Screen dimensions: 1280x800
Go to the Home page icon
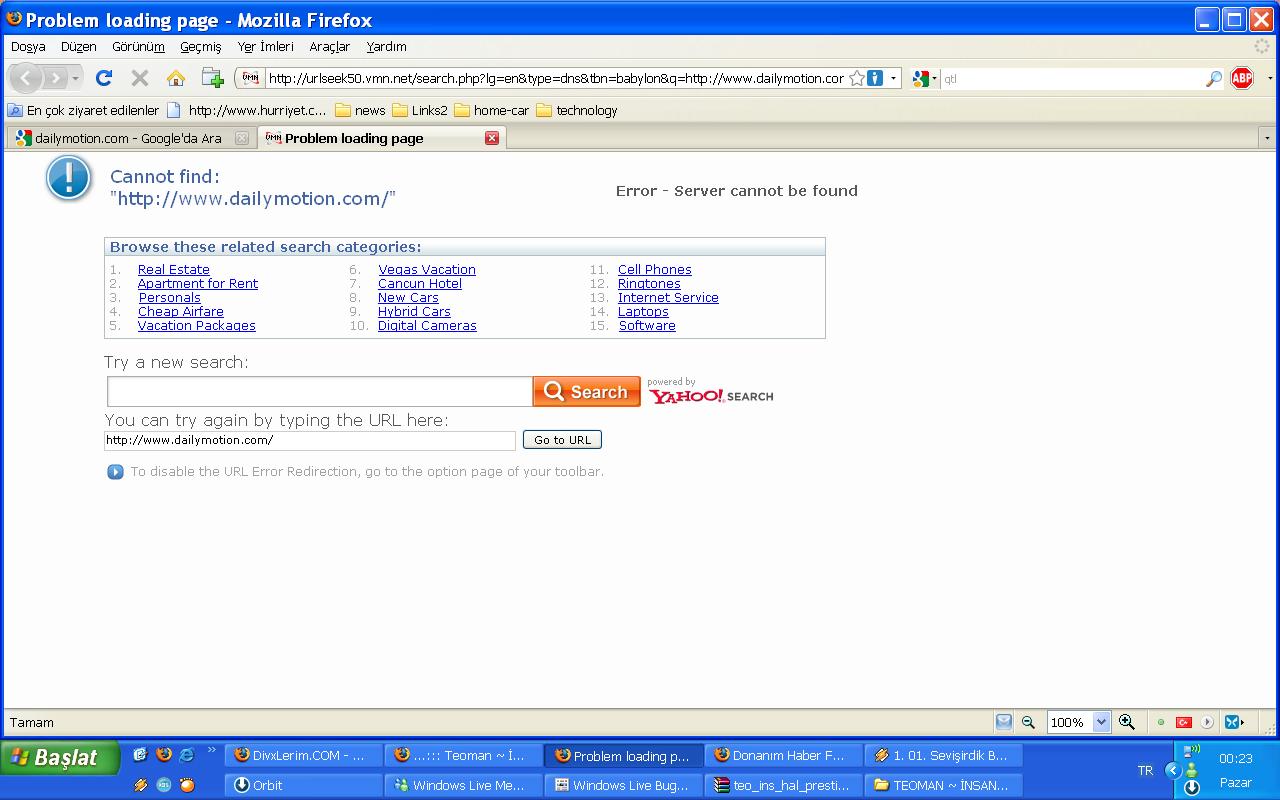point(176,78)
